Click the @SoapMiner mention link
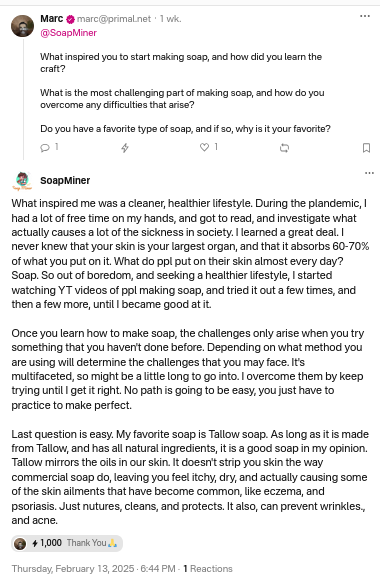This screenshot has height=580, width=380. 68,33
